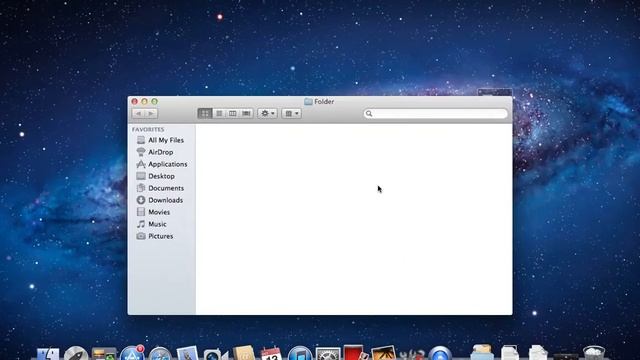The width and height of the screenshot is (640, 360).
Task: Click the folder proxy icon in title bar
Action: coord(308,101)
